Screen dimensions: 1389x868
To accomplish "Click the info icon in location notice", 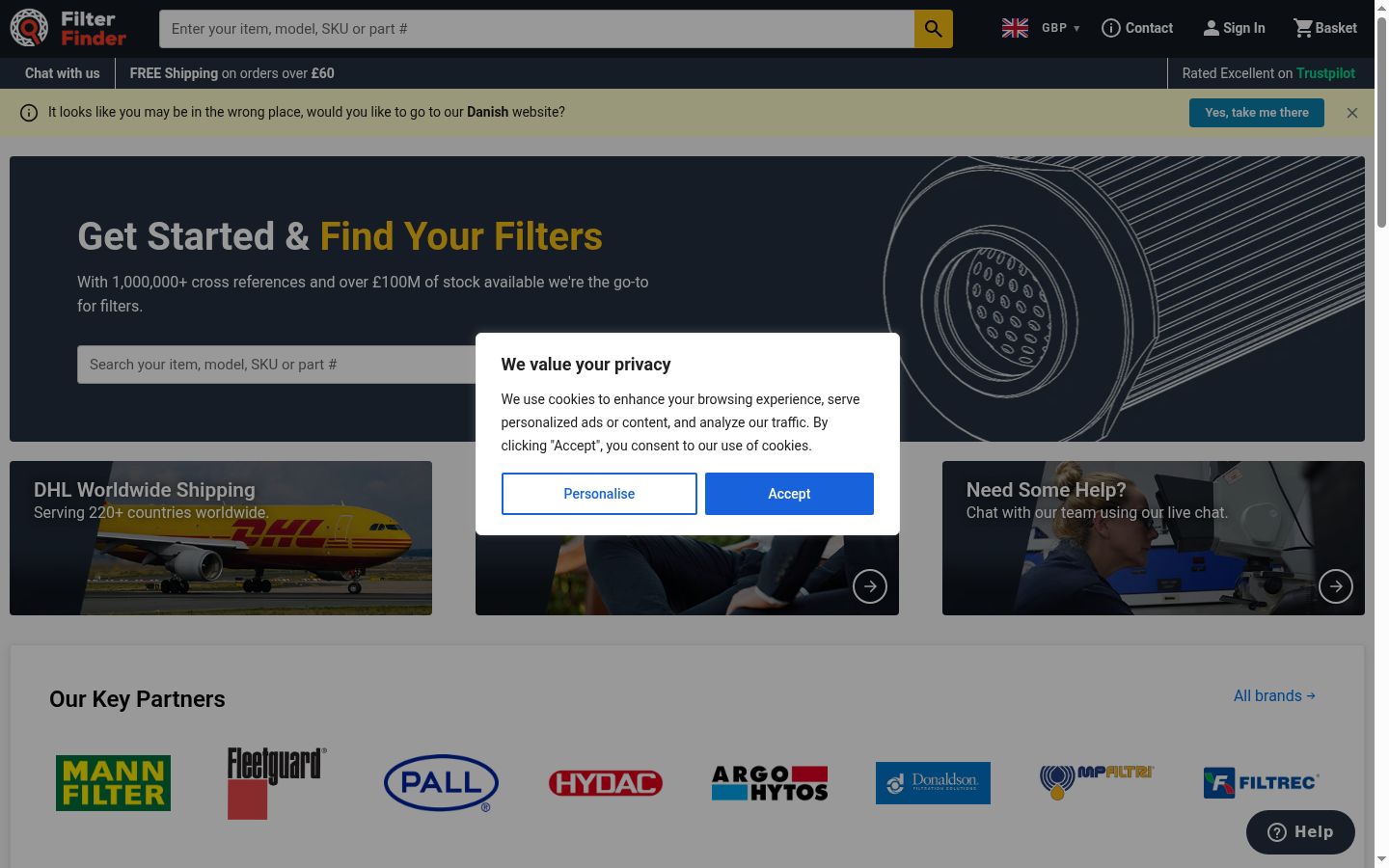I will tap(29, 113).
